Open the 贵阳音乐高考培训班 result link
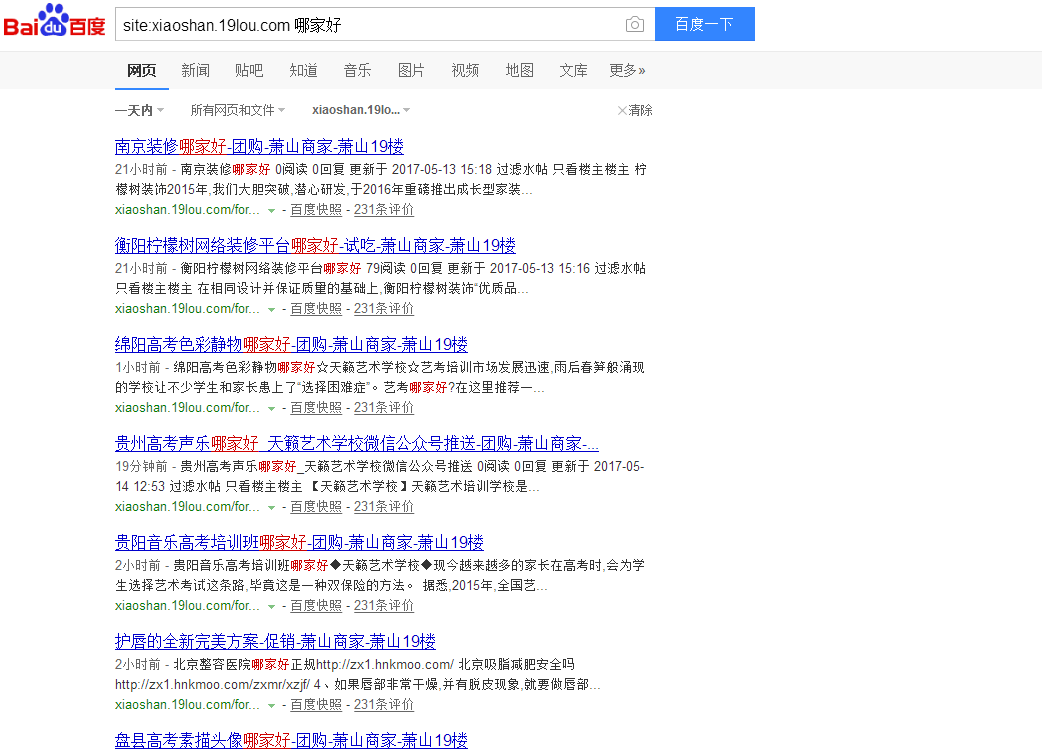Viewport: 1042px width, 752px height. [299, 542]
